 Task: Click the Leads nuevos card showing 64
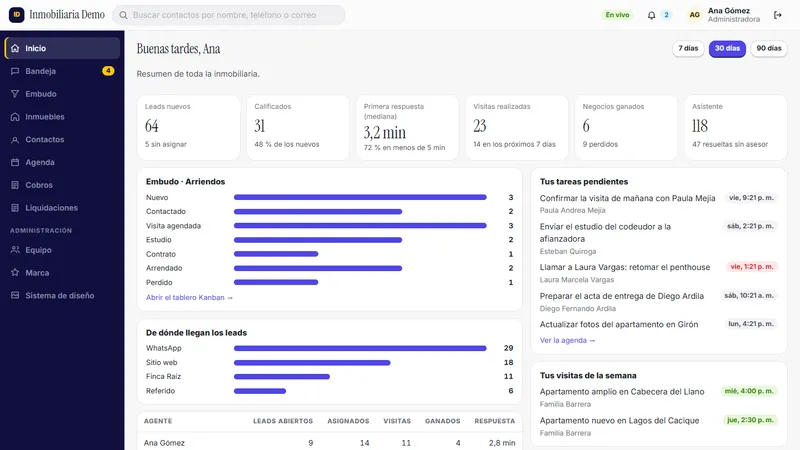188,128
